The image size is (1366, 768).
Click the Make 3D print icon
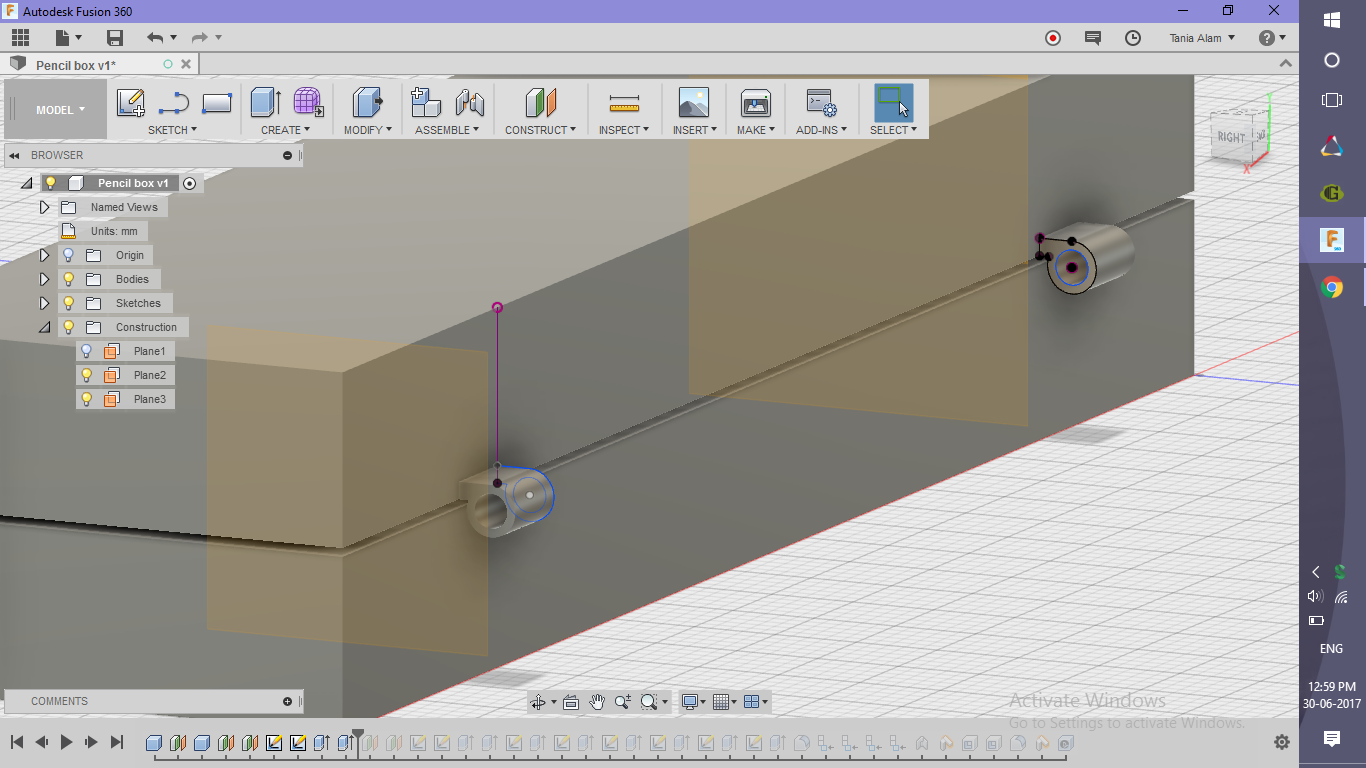point(755,102)
